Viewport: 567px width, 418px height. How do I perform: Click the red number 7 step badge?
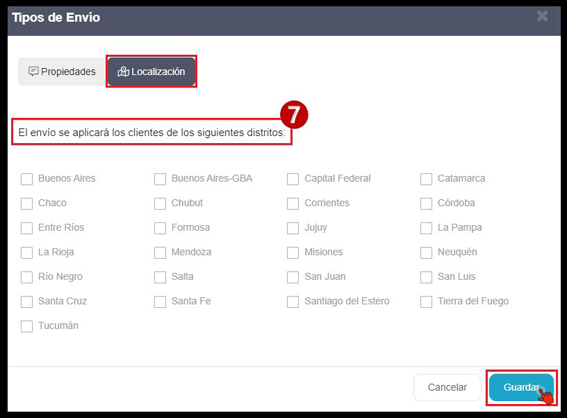294,115
